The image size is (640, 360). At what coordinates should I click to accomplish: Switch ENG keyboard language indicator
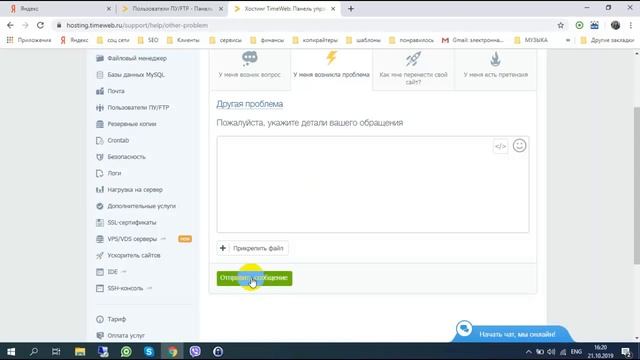click(576, 351)
